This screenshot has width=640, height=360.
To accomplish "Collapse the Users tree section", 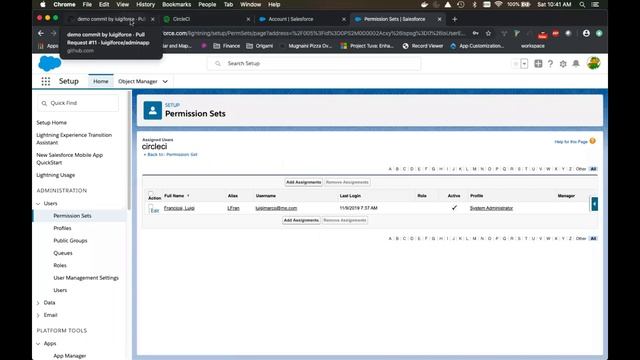I will [38, 204].
